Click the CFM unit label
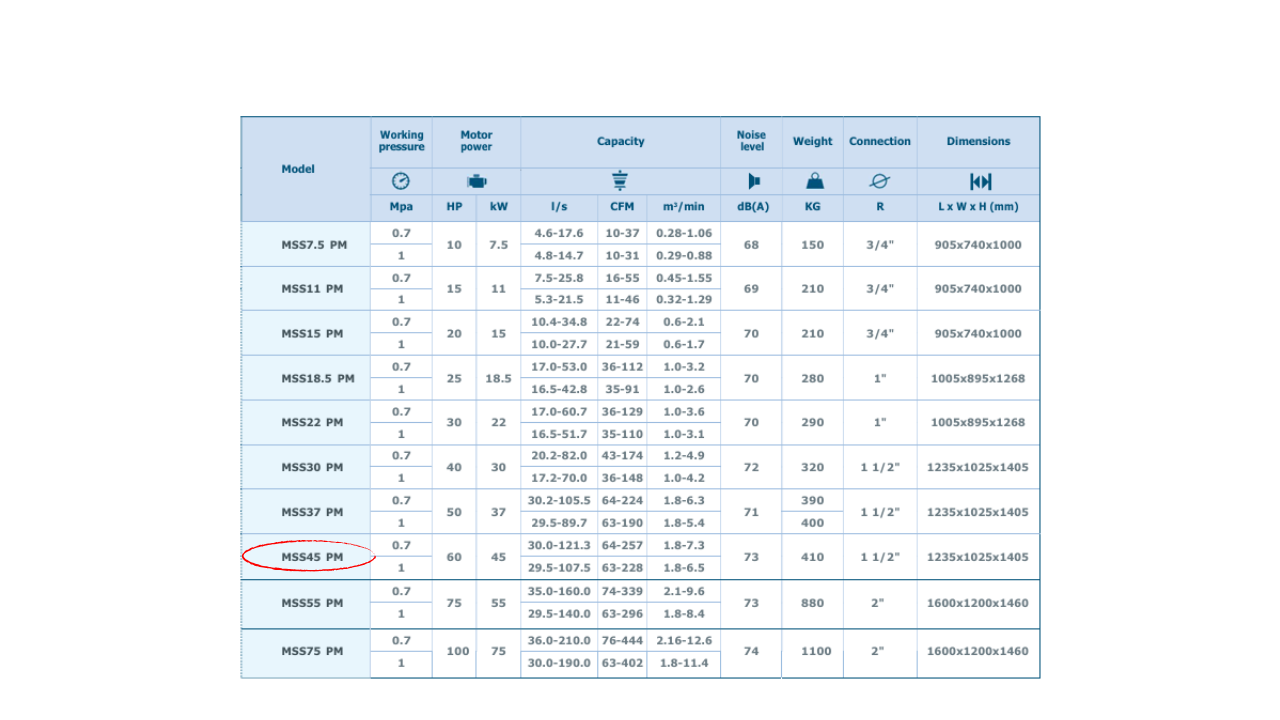The height and width of the screenshot is (720, 1280). 622,207
